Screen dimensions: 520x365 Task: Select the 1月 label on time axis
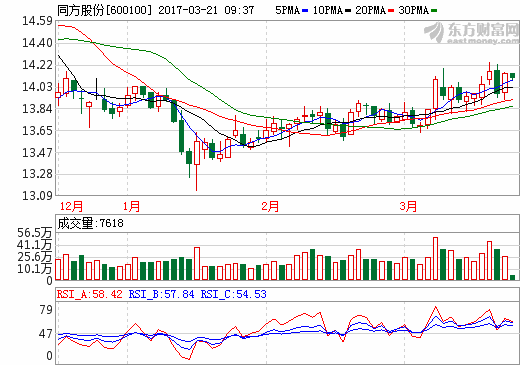[x=131, y=206]
